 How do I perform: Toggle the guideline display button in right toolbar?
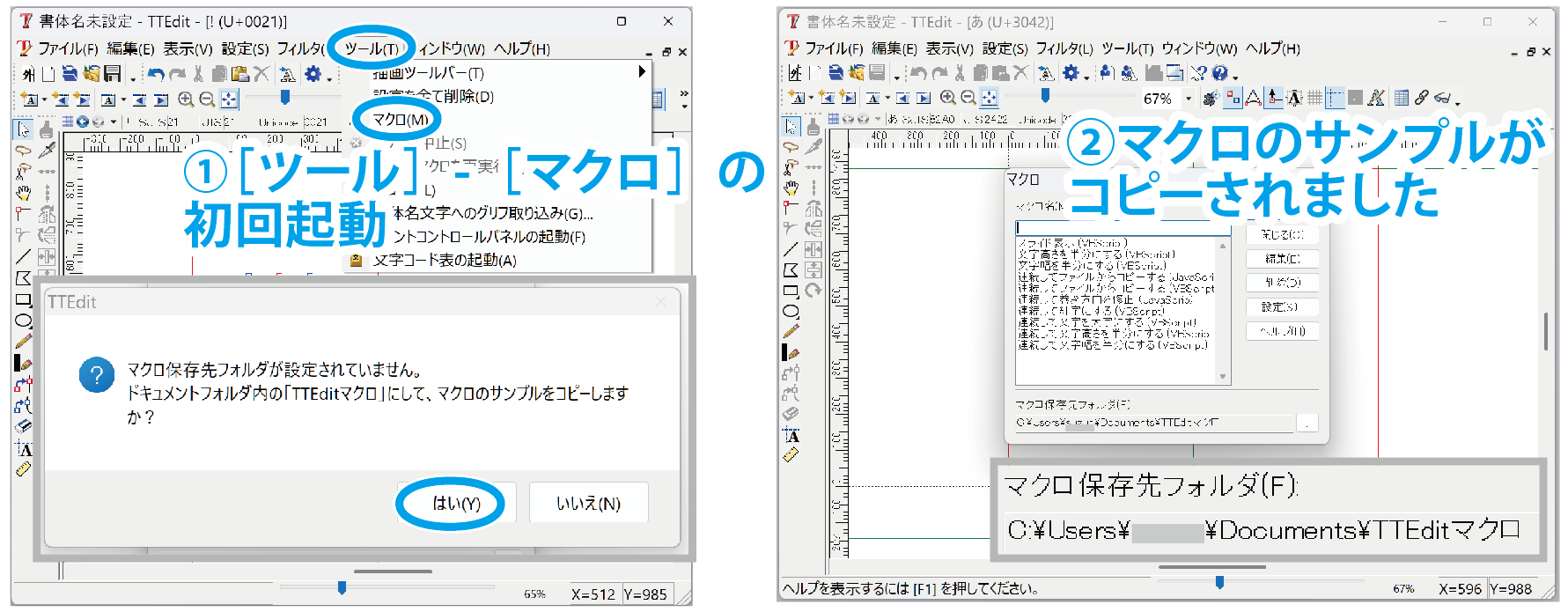click(1336, 98)
